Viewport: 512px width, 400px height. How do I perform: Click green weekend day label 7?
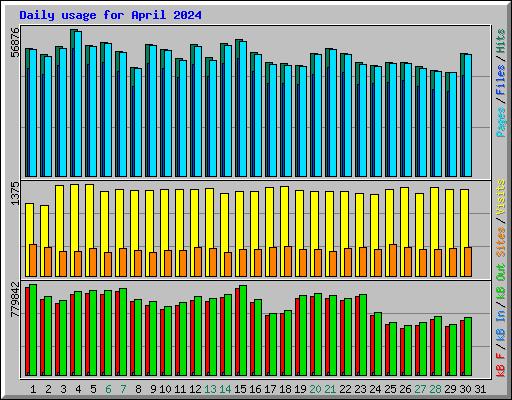(123, 389)
